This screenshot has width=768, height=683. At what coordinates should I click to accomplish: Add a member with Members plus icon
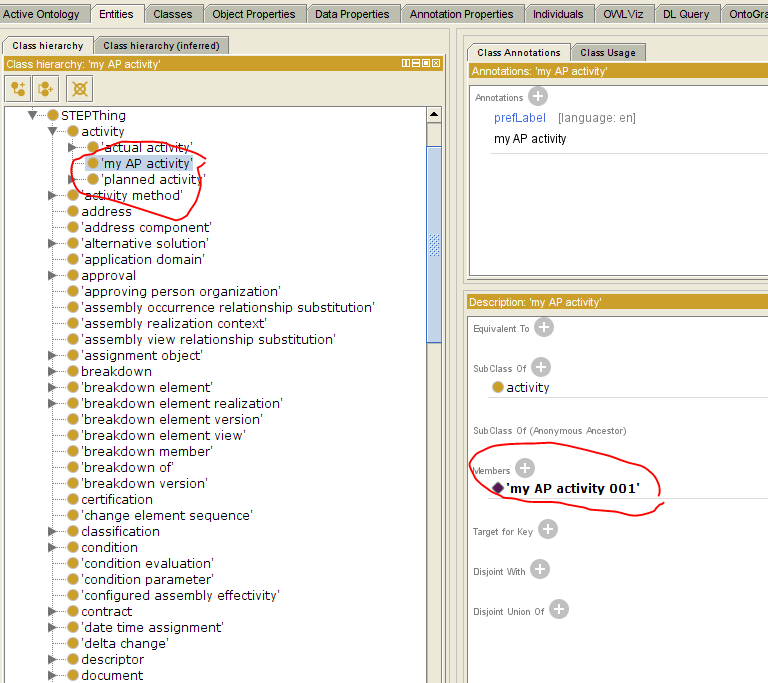pos(525,468)
